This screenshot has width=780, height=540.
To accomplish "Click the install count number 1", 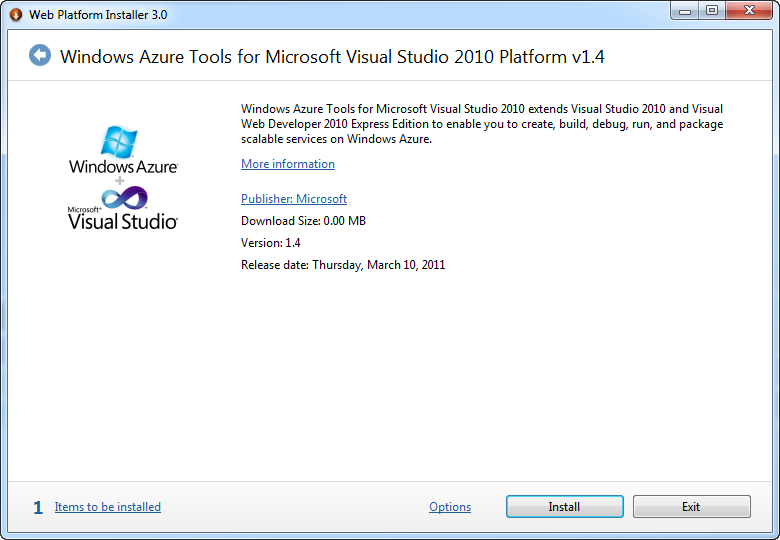I will tap(38, 508).
